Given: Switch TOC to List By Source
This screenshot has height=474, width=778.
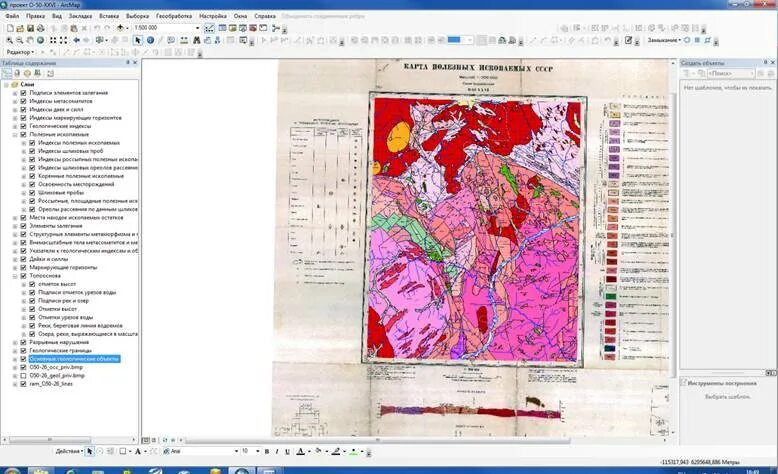Looking at the screenshot, I should click(x=17, y=73).
